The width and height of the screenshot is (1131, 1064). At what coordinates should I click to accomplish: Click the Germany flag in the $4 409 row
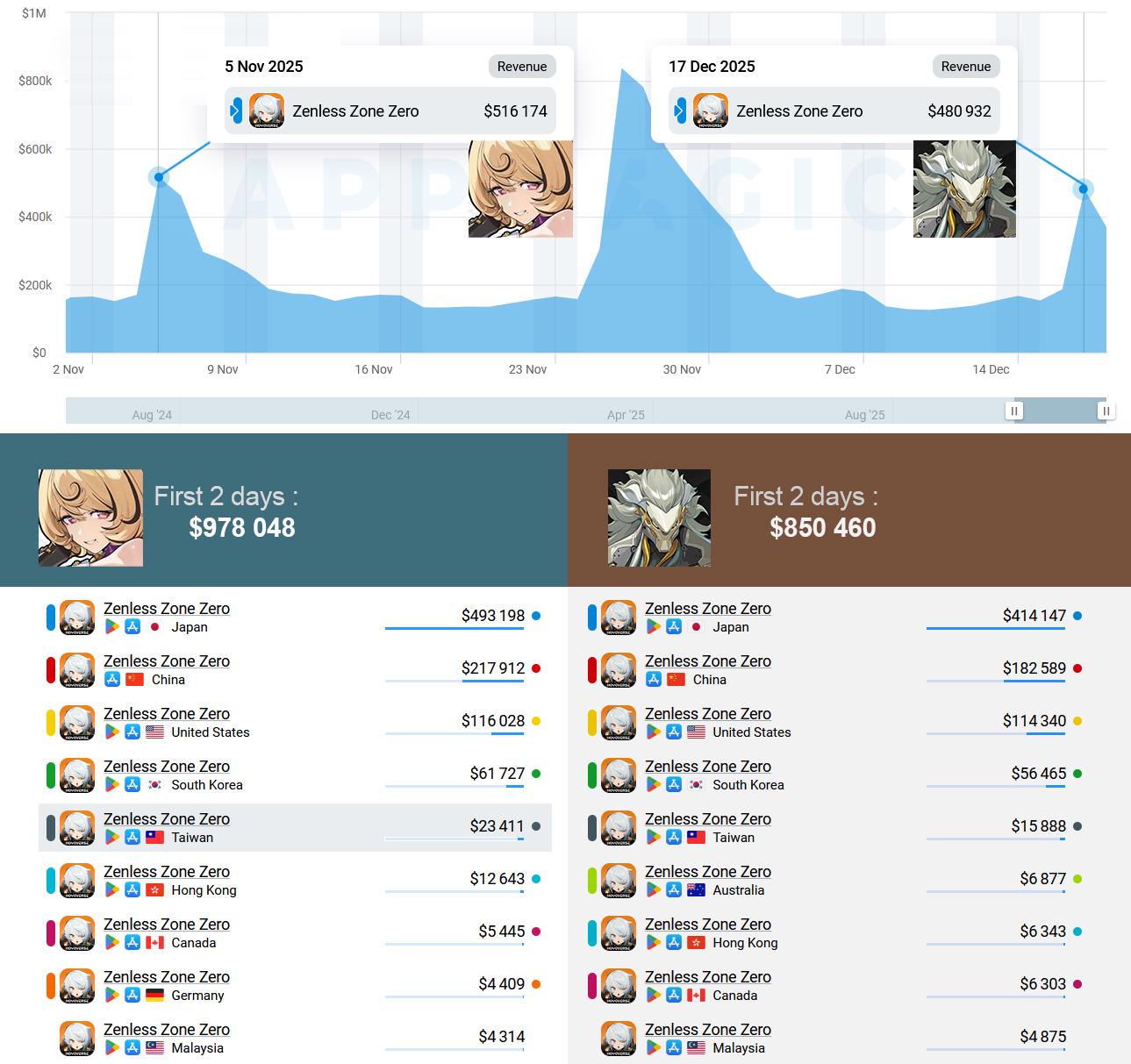pos(155,996)
